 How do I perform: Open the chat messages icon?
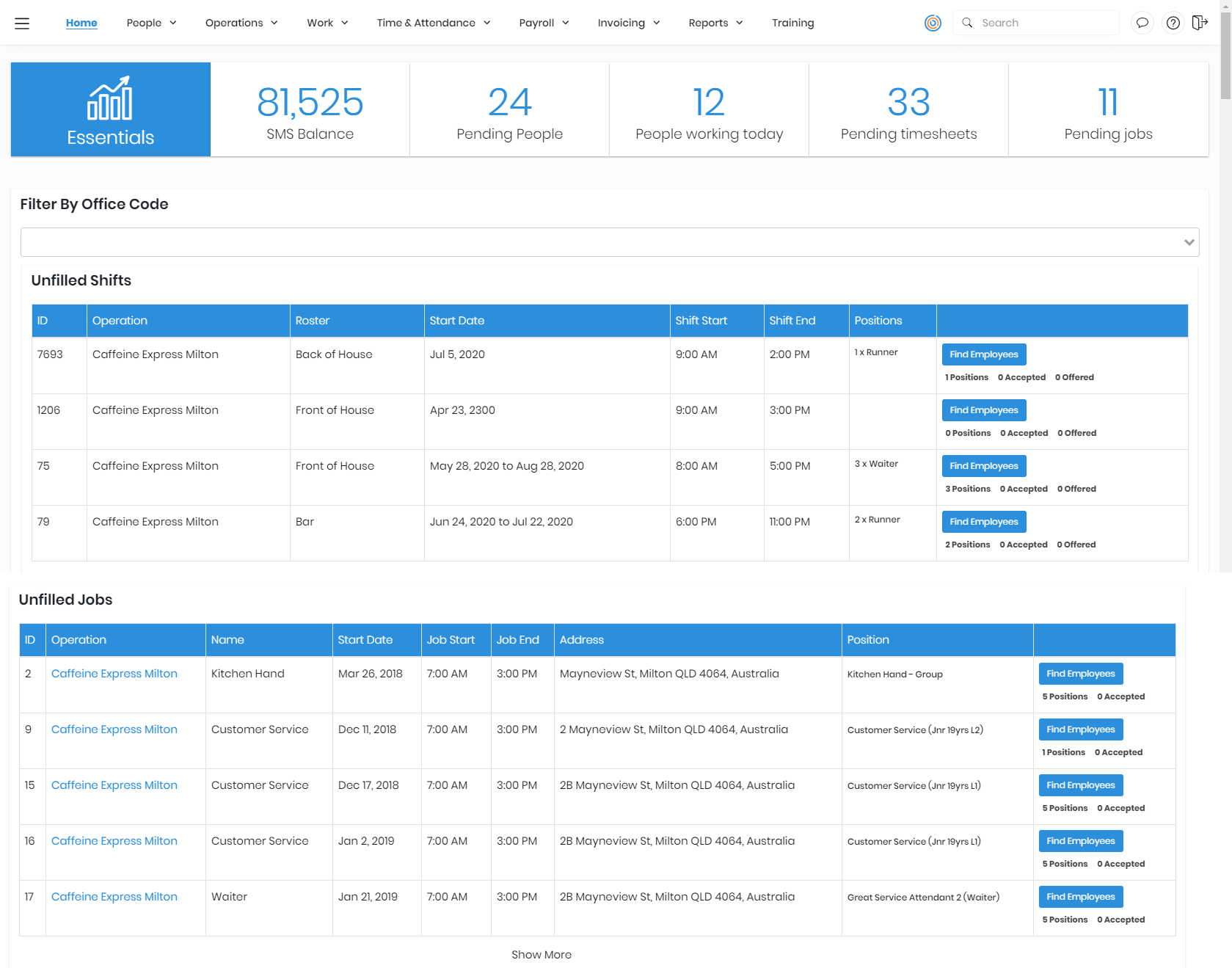coord(1142,23)
